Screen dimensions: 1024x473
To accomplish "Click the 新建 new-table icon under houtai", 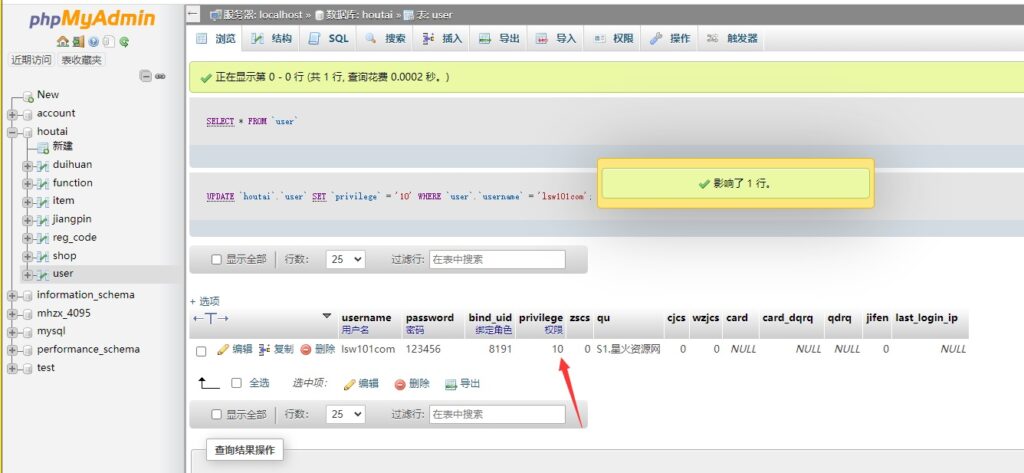I will pos(42,148).
